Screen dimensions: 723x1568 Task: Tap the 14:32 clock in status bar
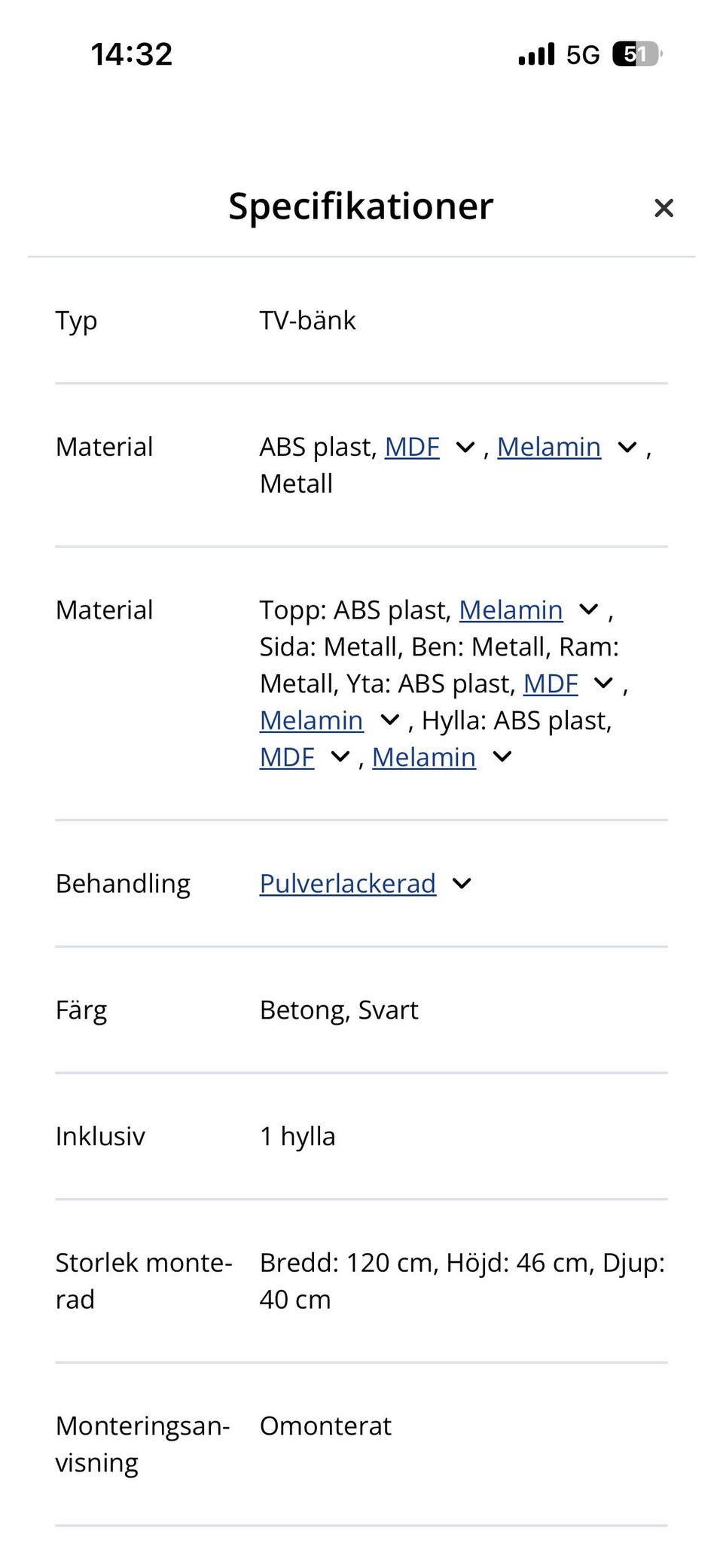point(132,54)
